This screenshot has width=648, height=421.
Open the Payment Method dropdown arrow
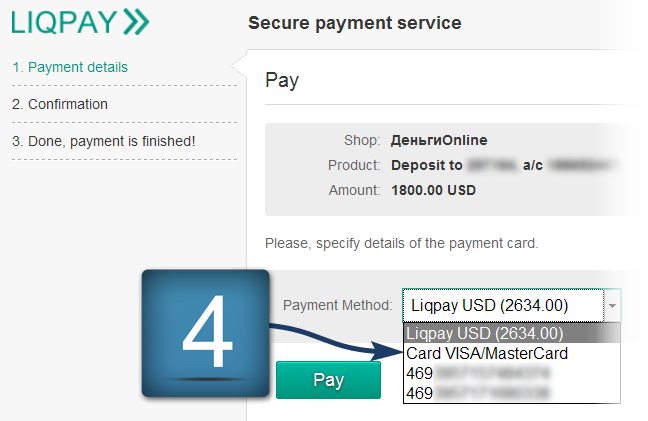click(x=612, y=305)
